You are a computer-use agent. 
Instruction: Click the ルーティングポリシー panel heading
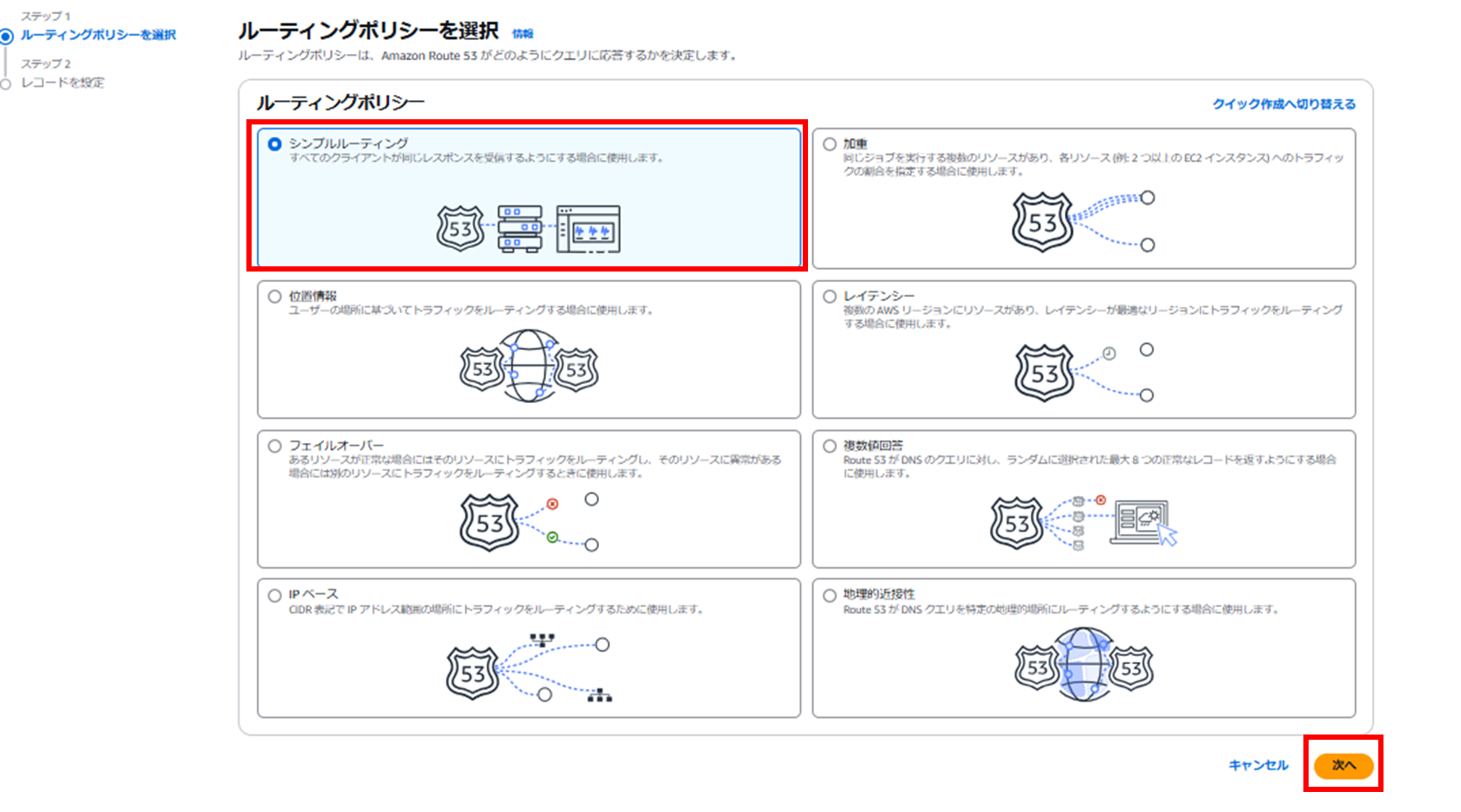pyautogui.click(x=340, y=103)
